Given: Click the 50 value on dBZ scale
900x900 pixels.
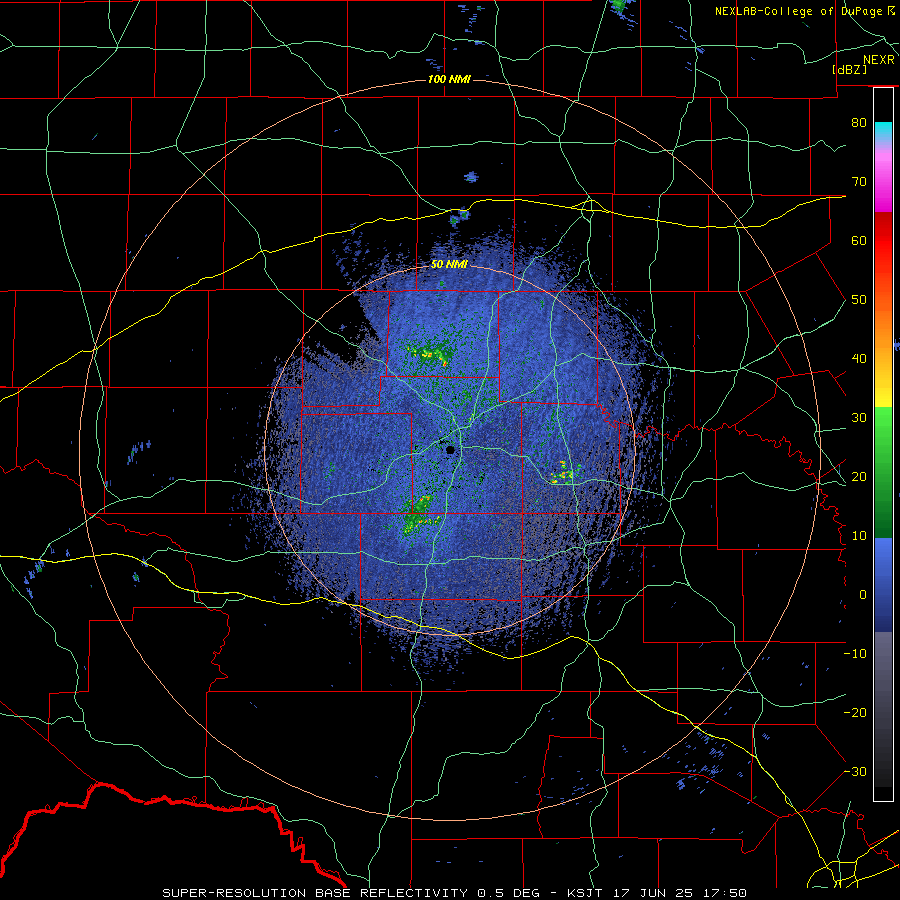Looking at the screenshot, I should click(859, 300).
